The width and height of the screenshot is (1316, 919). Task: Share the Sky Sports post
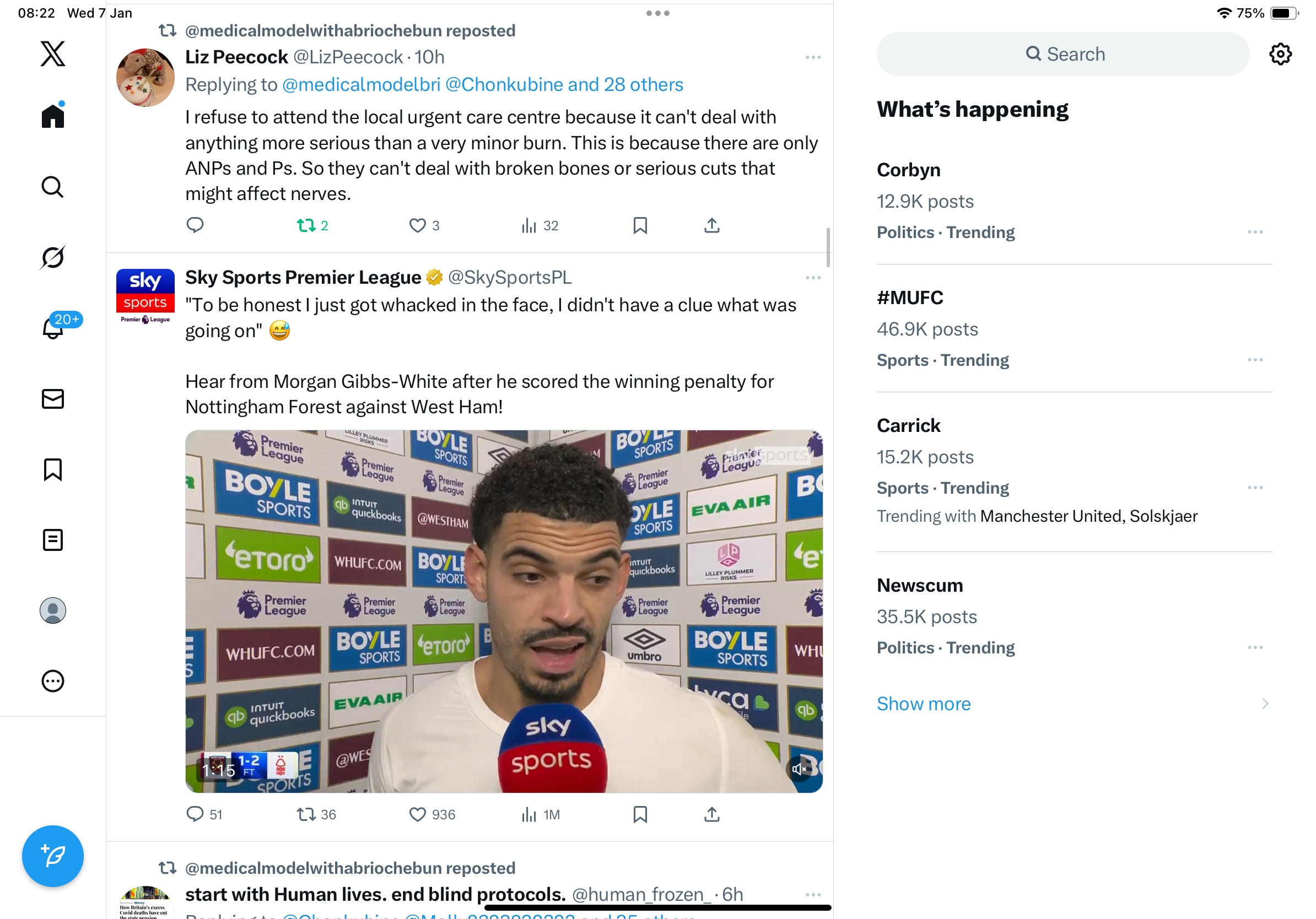711,814
